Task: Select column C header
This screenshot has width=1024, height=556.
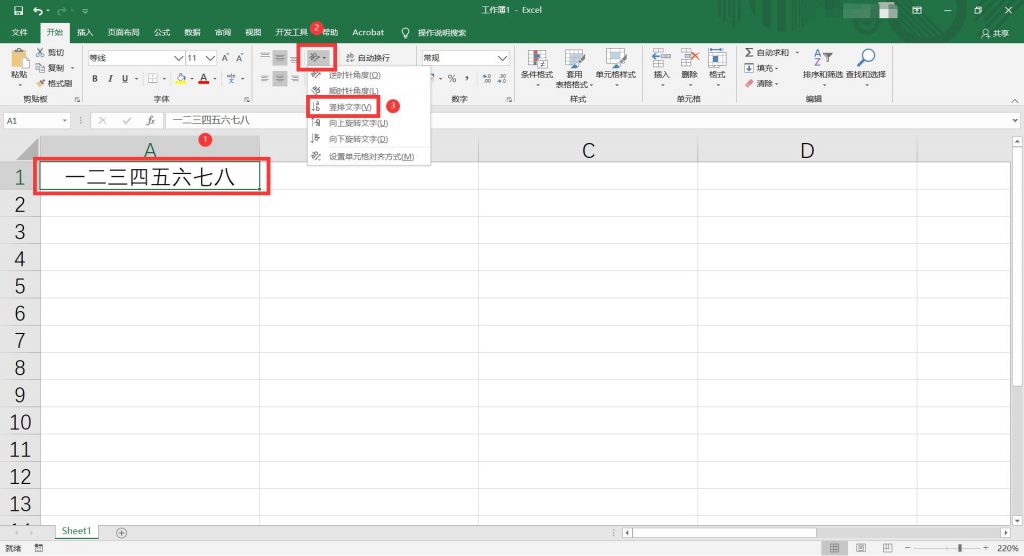Action: coord(588,150)
